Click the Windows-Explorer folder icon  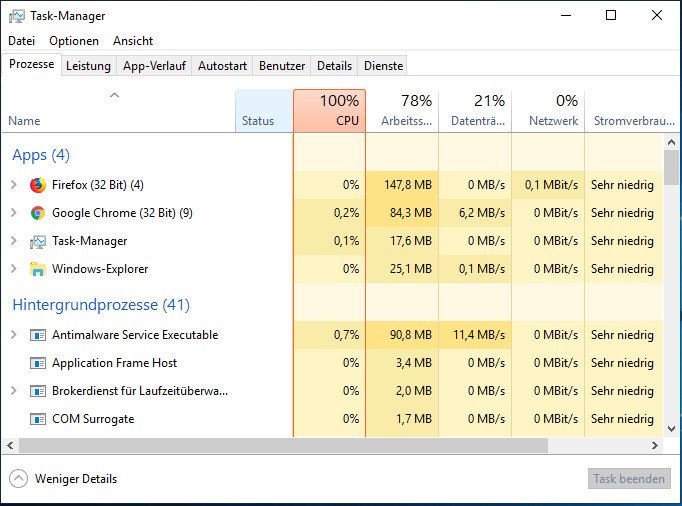click(38, 269)
